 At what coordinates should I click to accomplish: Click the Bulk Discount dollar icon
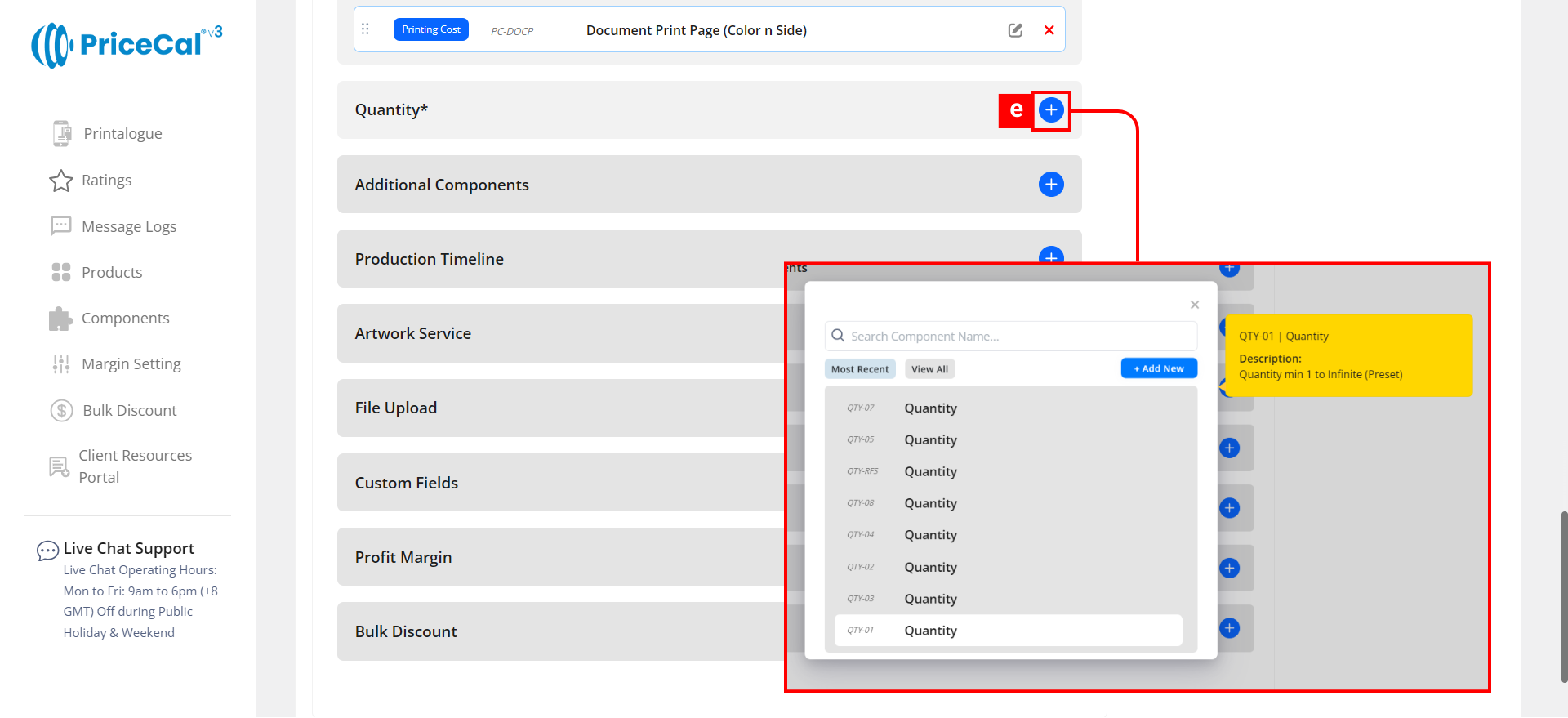click(x=62, y=411)
